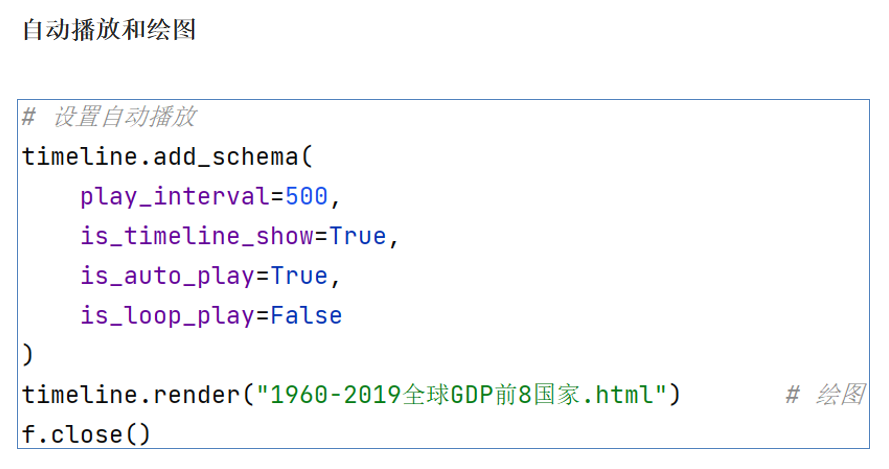
Task: Click the html filename string
Action: (x=461, y=395)
